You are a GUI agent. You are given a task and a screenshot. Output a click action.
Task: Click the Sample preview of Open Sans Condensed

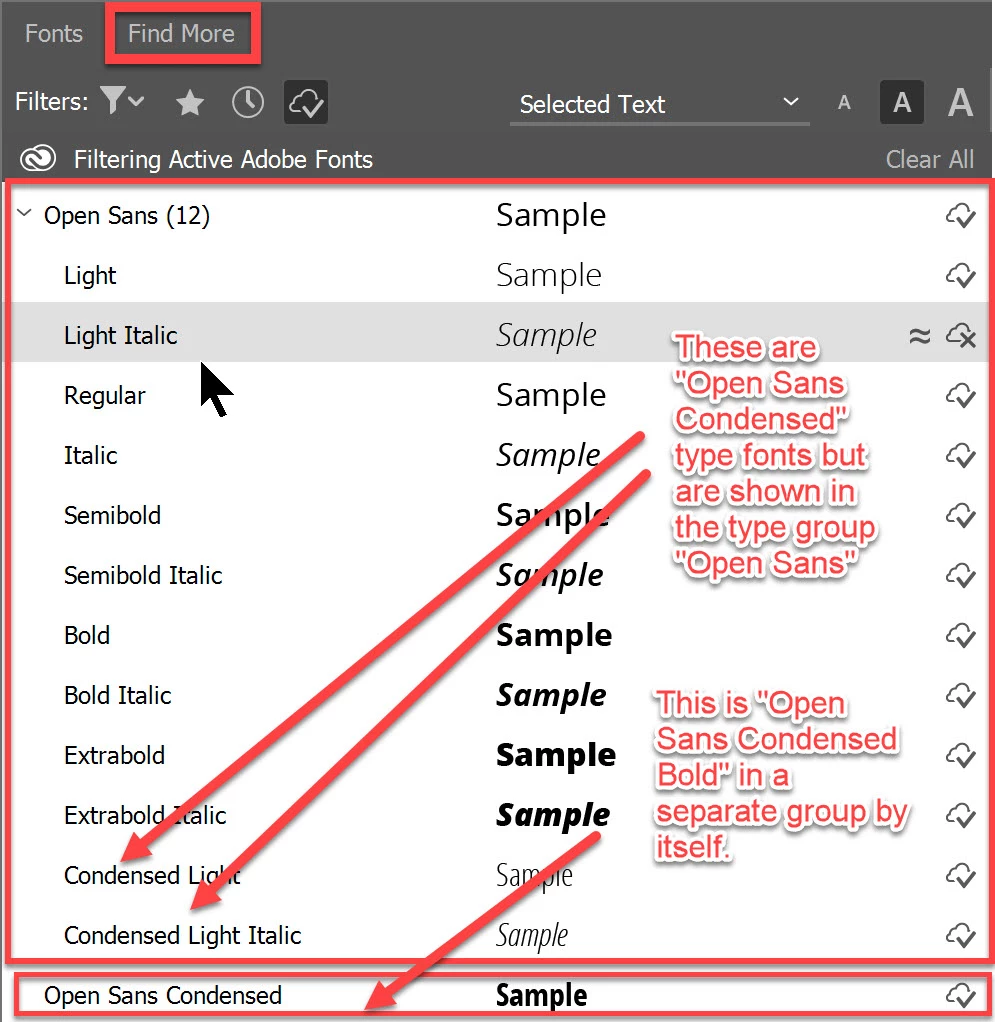coord(541,995)
